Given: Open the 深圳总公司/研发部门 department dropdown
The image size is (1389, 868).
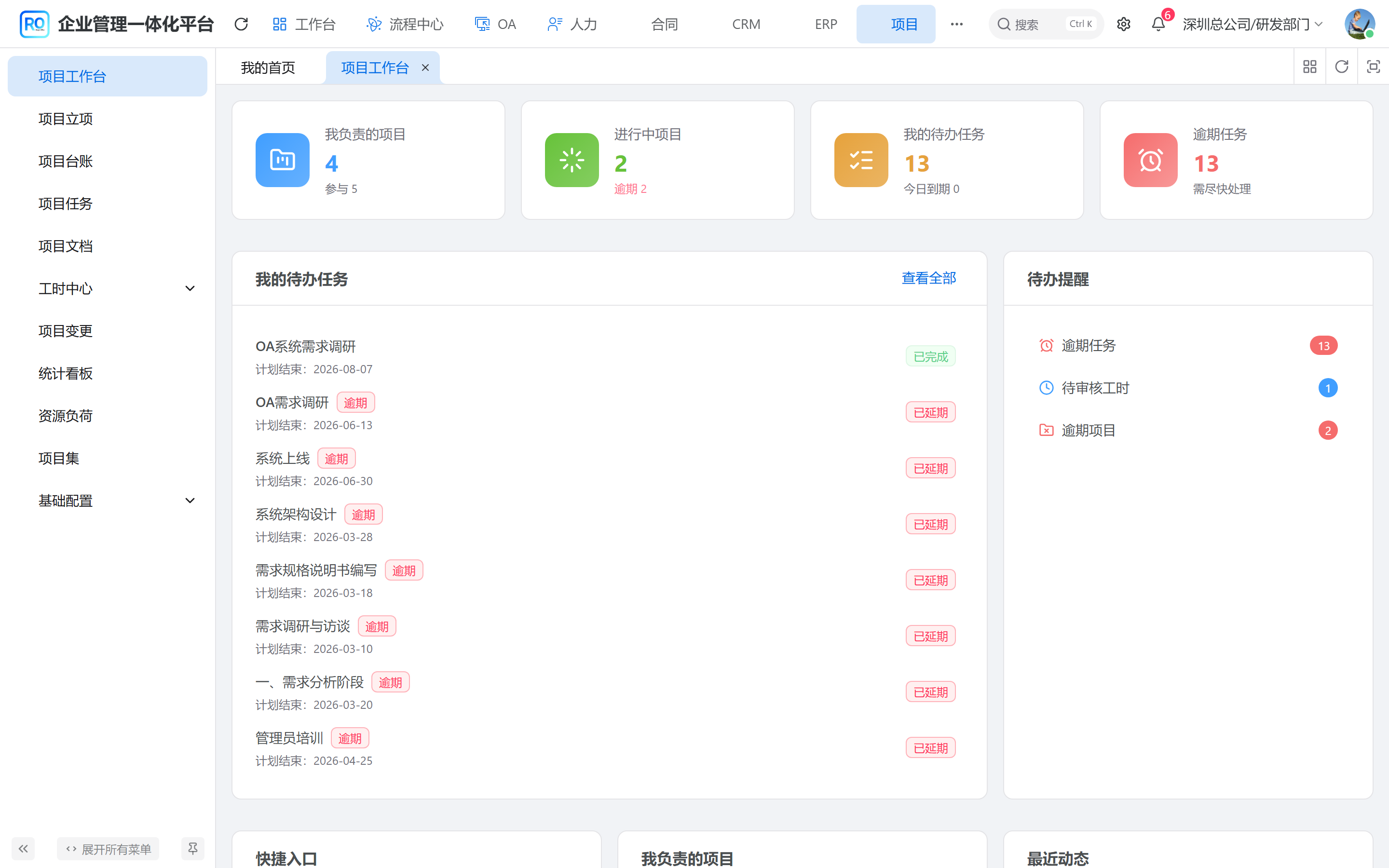Looking at the screenshot, I should click(x=1253, y=24).
